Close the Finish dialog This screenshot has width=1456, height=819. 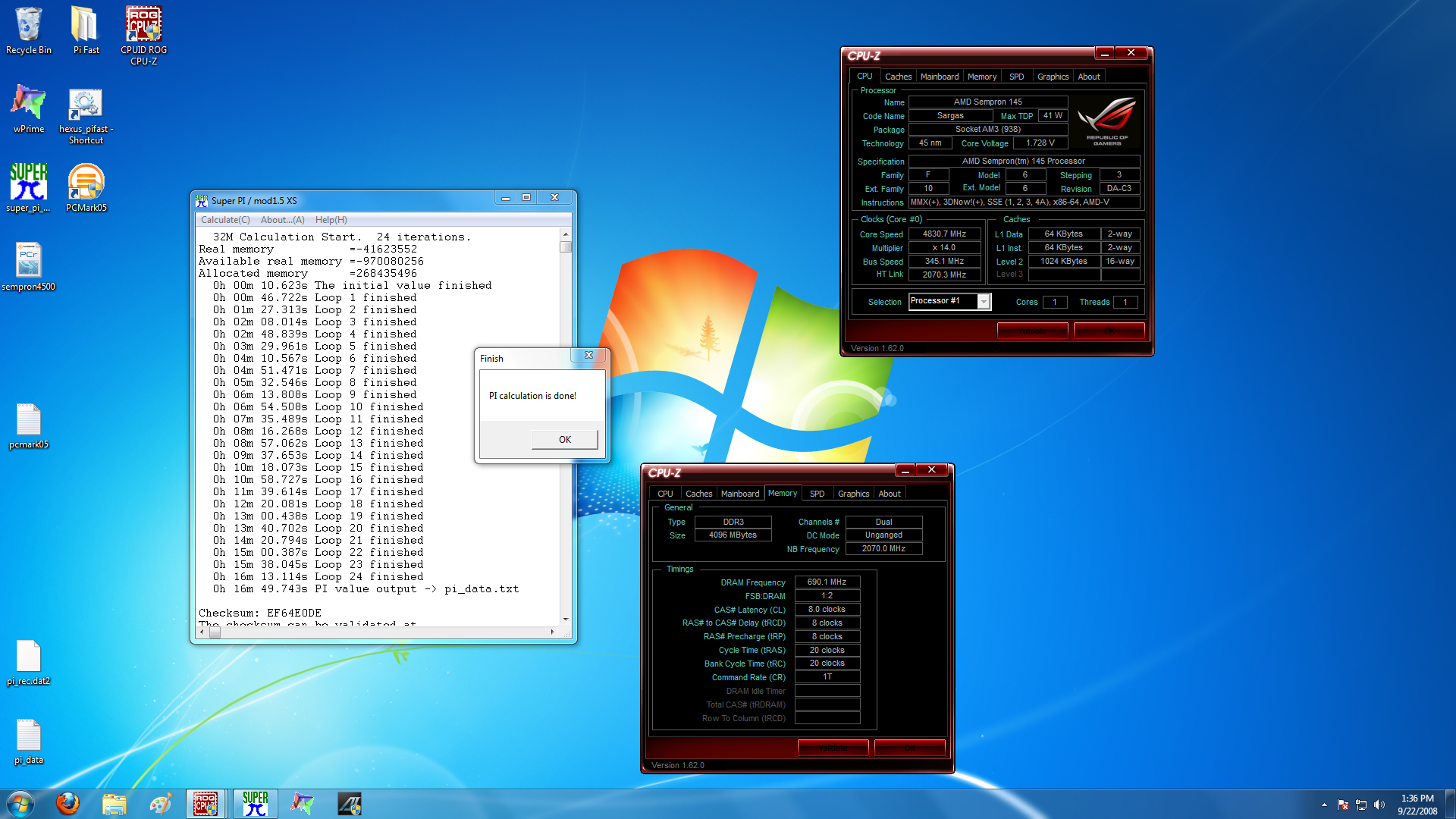pyautogui.click(x=589, y=355)
